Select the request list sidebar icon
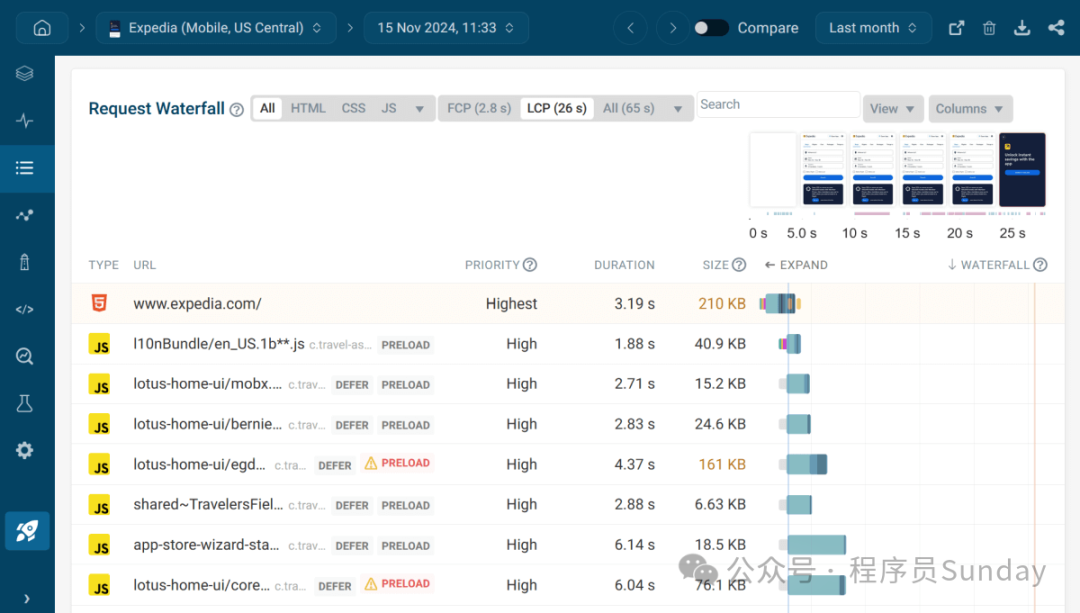The image size is (1080, 613). point(25,168)
